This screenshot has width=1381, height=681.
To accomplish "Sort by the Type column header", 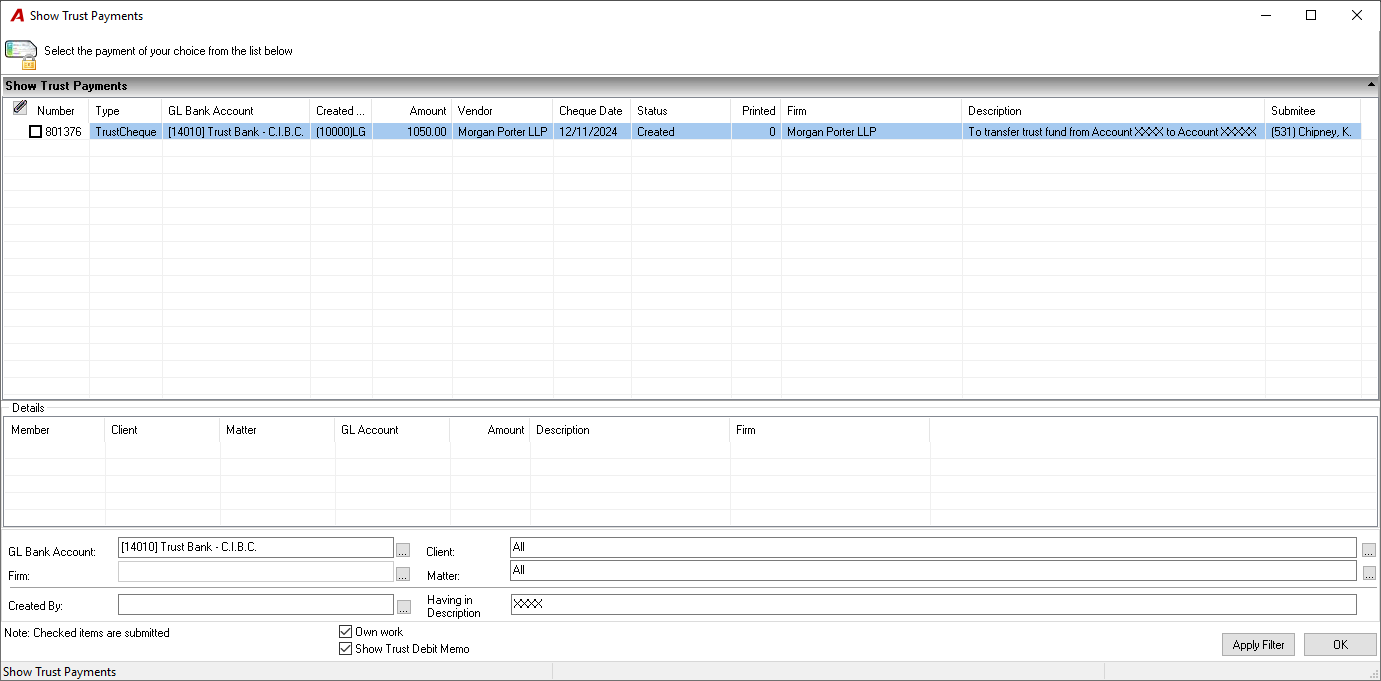I will click(125, 111).
